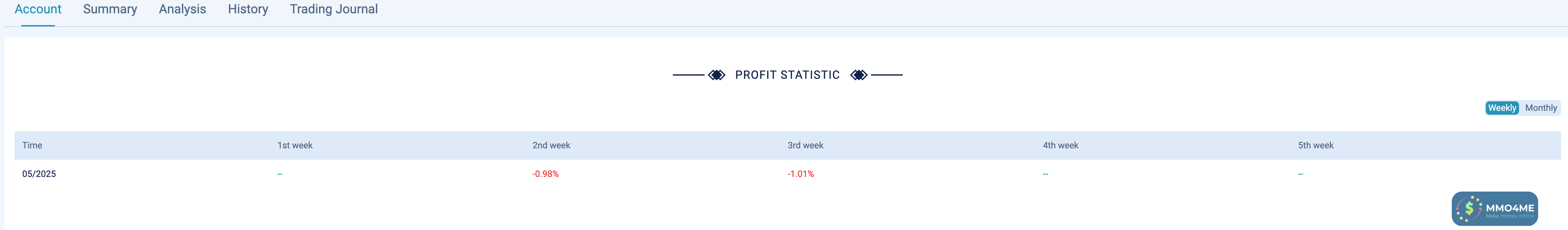The image size is (1568, 230).
Task: Click the -1.01% third week value
Action: (x=801, y=174)
